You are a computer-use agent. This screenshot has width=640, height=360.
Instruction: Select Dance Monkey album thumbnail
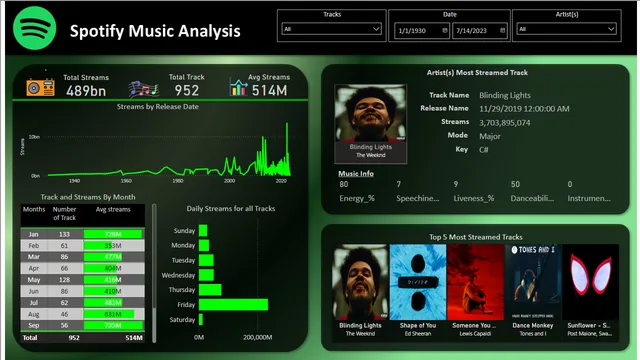tap(533, 282)
